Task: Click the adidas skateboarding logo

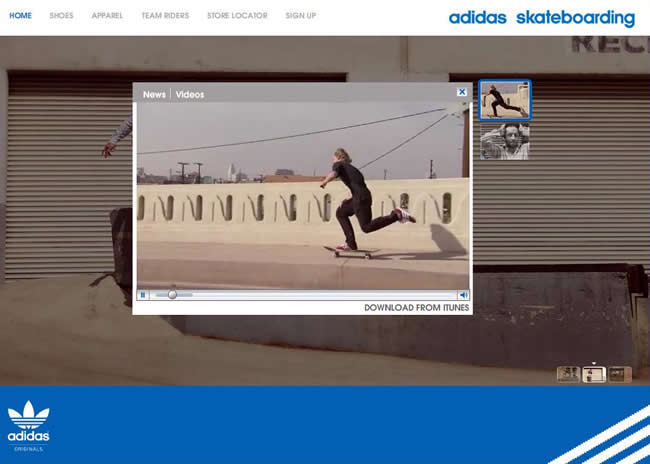Action: click(541, 18)
